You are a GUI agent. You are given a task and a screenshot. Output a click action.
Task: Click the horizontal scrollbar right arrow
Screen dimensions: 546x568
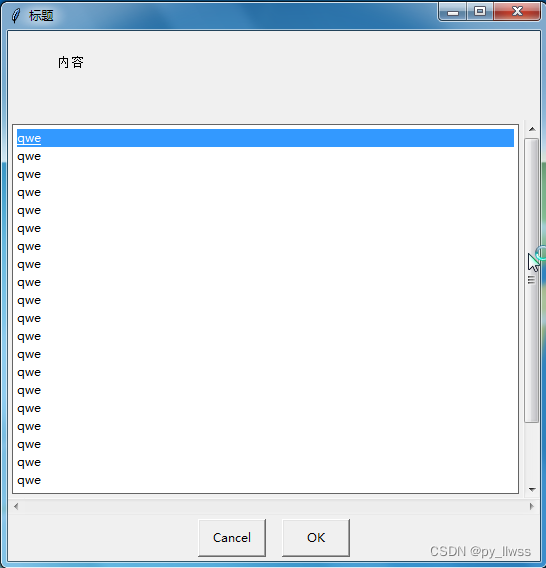tap(532, 506)
